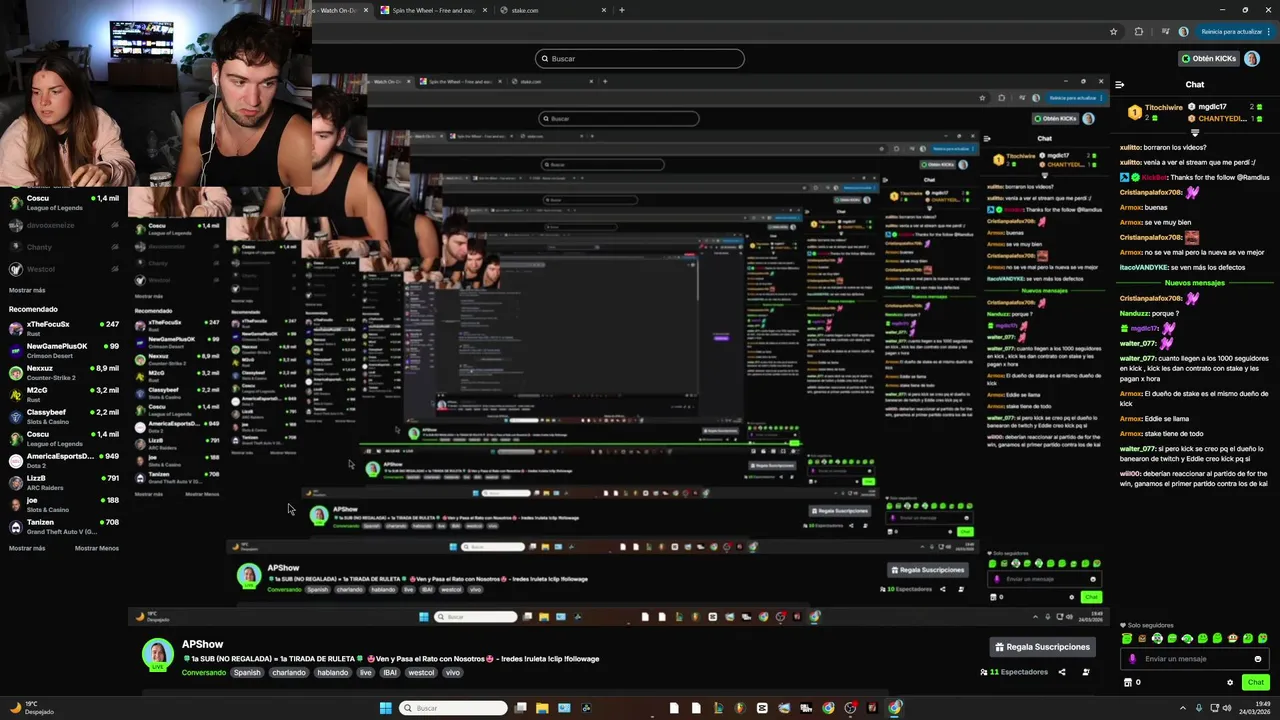Click Obtén KICKs button

[1208, 58]
